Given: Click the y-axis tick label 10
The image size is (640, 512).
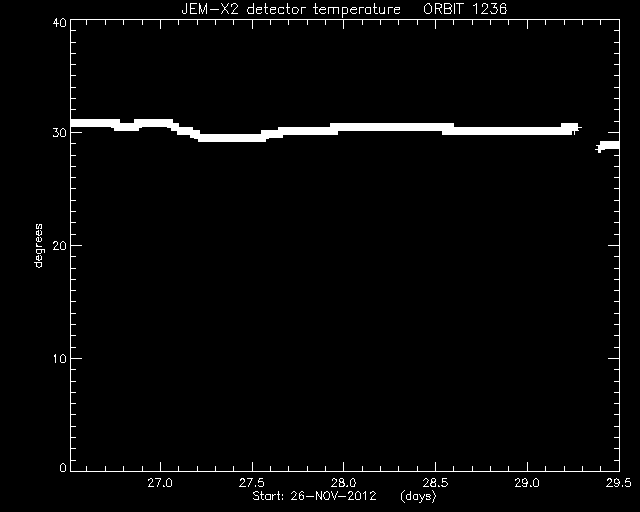Looking at the screenshot, I should point(60,358).
